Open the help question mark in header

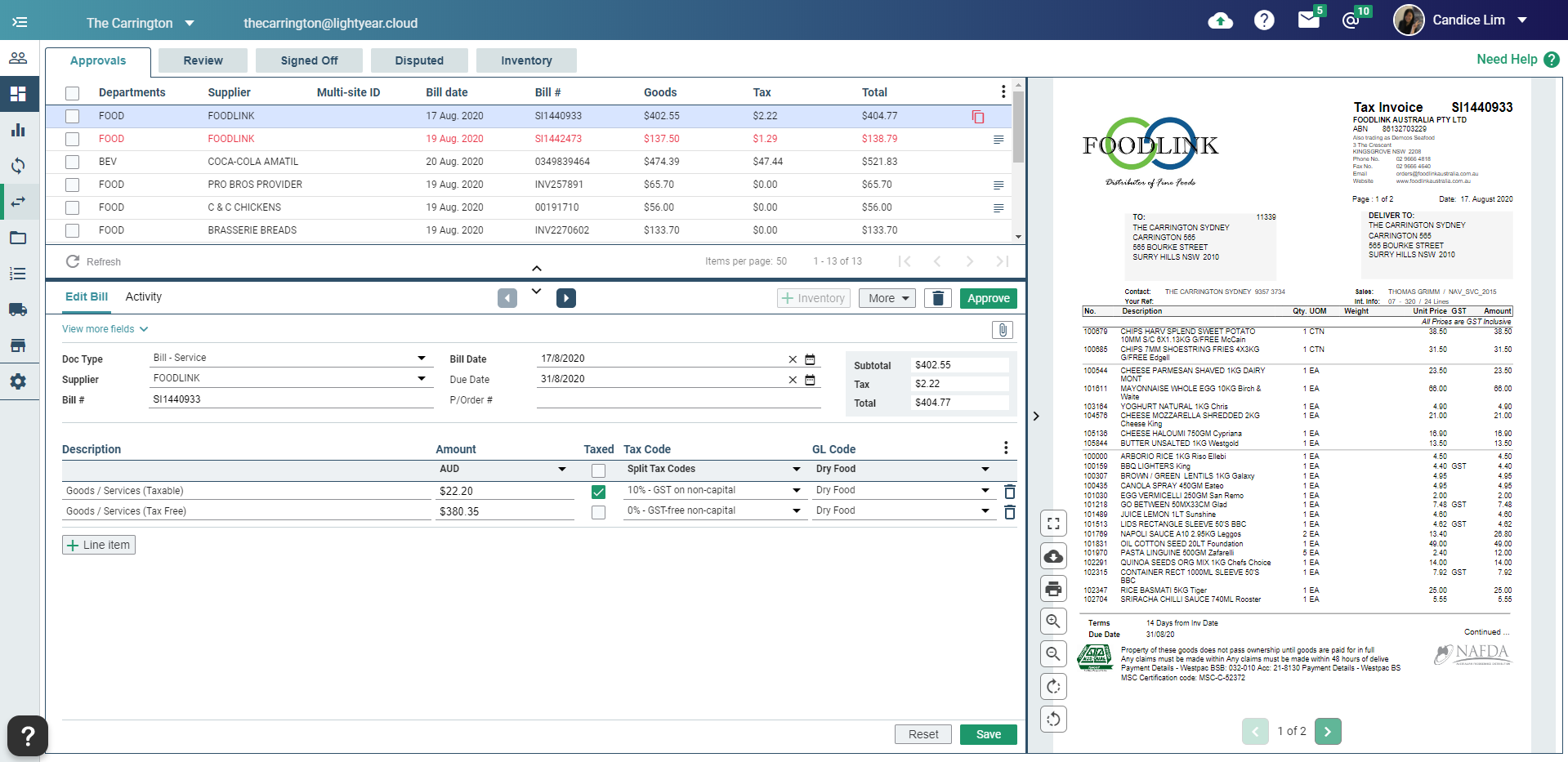tap(1264, 20)
